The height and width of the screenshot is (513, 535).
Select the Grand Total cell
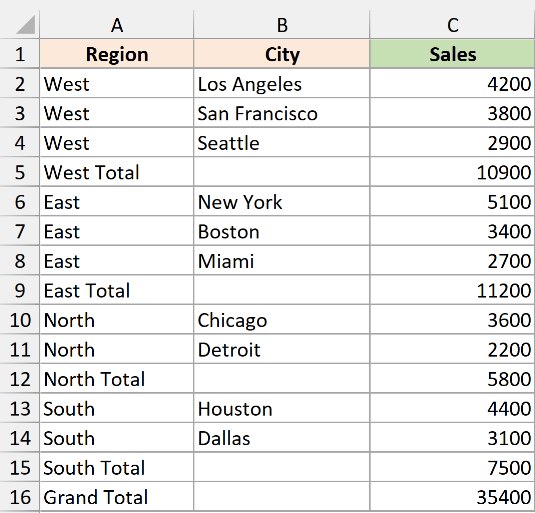coord(117,497)
